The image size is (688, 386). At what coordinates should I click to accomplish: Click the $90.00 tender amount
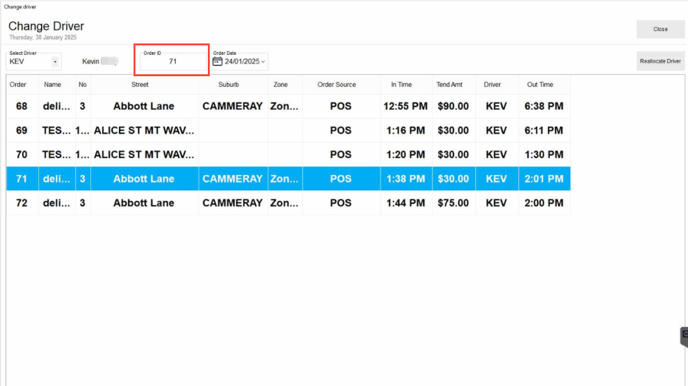pyautogui.click(x=453, y=106)
